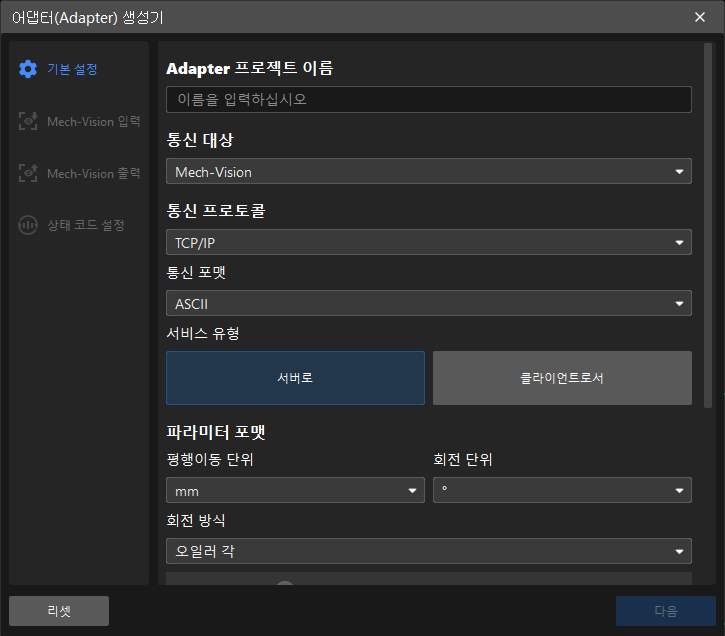Image resolution: width=725 pixels, height=636 pixels.
Task: Open the 기본 설정 step
Action: coord(72,69)
